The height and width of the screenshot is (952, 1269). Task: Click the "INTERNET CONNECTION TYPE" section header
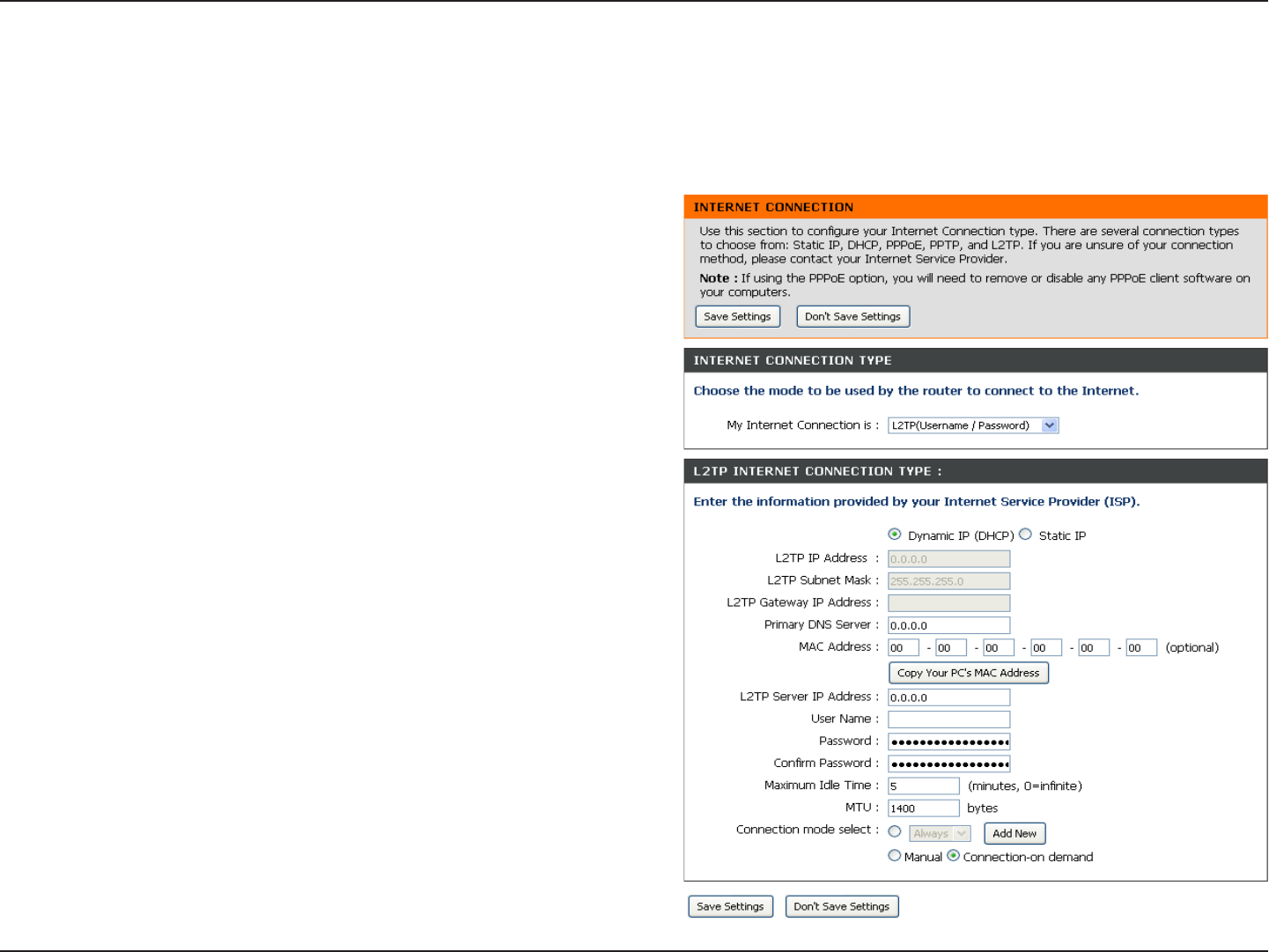(976, 360)
